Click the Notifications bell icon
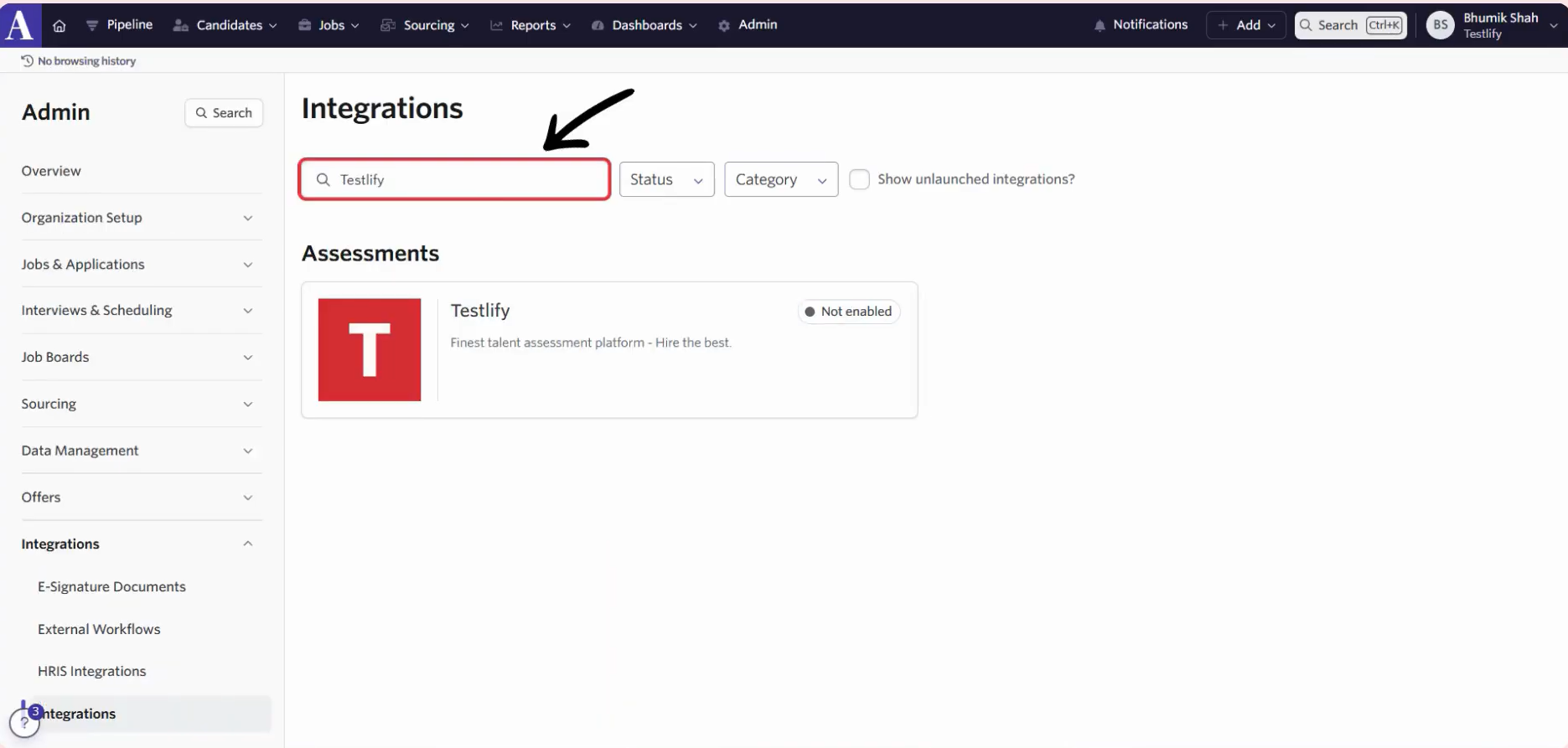 pos(1100,26)
